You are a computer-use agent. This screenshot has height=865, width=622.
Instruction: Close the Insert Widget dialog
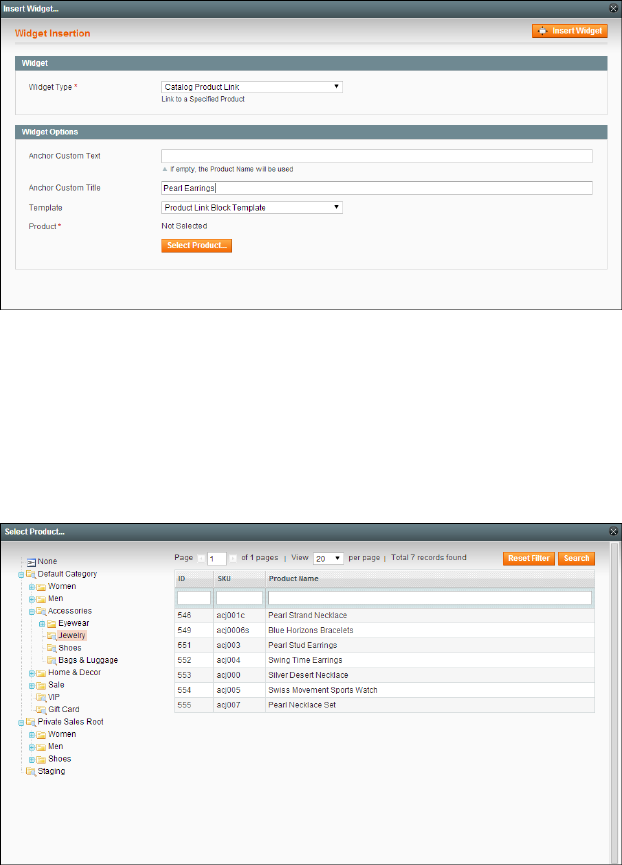pyautogui.click(x=613, y=8)
